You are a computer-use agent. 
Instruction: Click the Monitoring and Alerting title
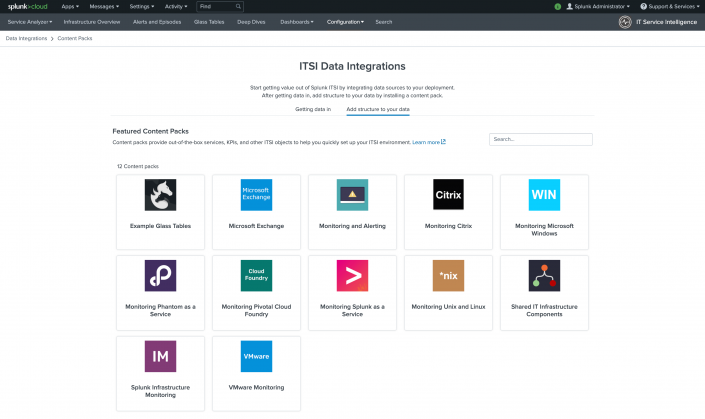point(352,226)
